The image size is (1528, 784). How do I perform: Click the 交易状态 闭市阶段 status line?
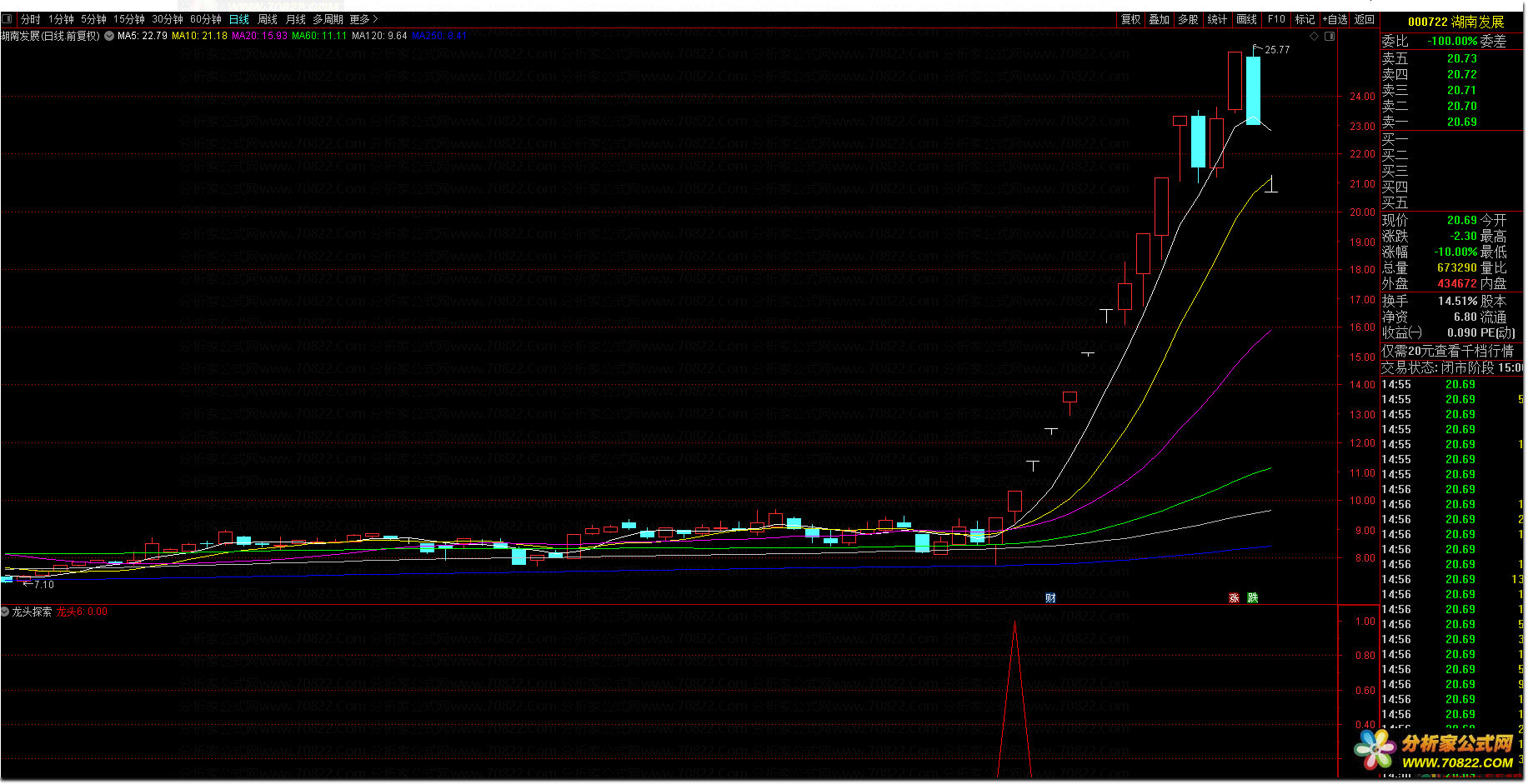(x=1452, y=367)
